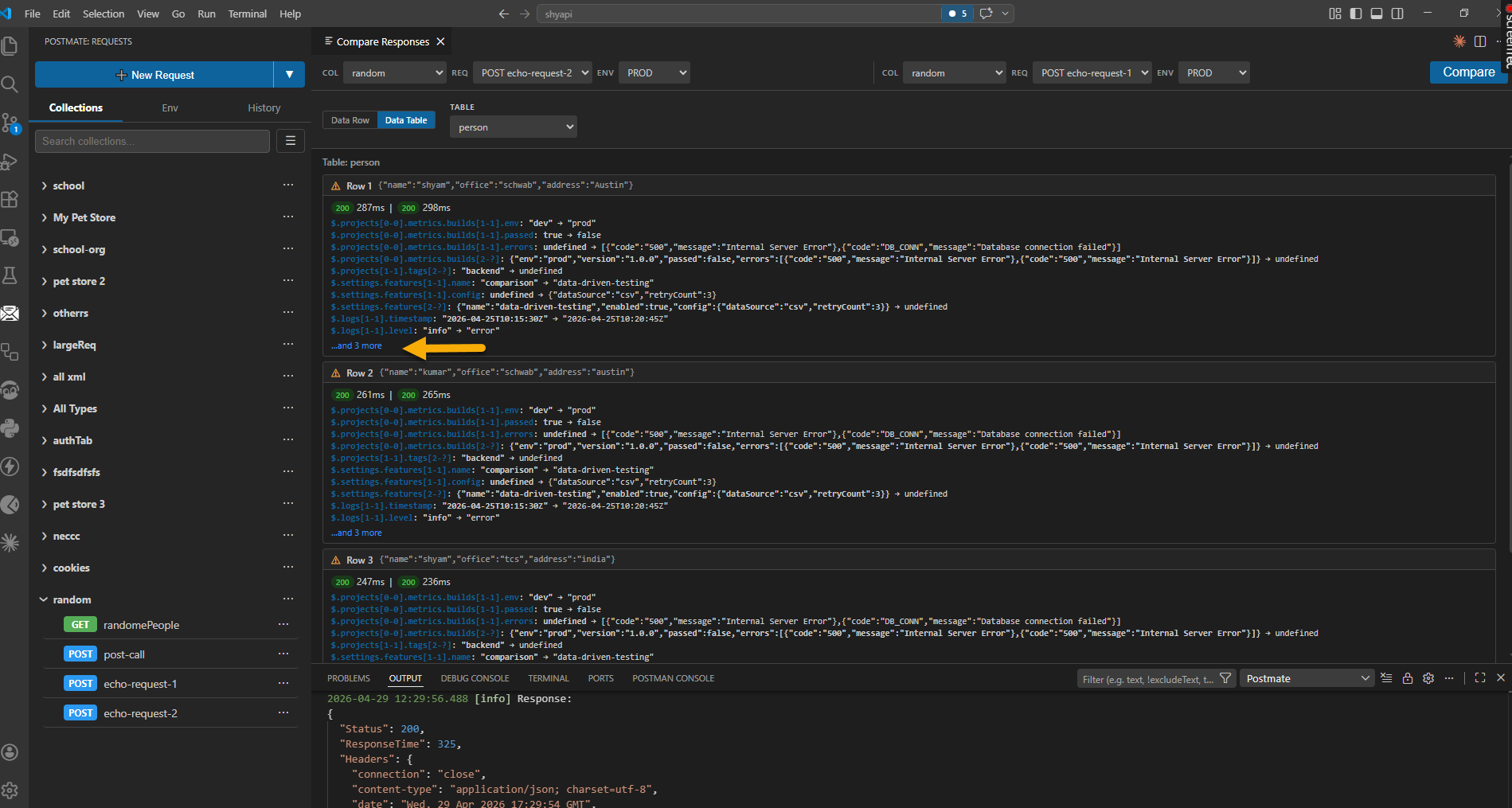Open the left ENV PROD dropdown
Image resolution: width=1512 pixels, height=808 pixels.
point(654,73)
